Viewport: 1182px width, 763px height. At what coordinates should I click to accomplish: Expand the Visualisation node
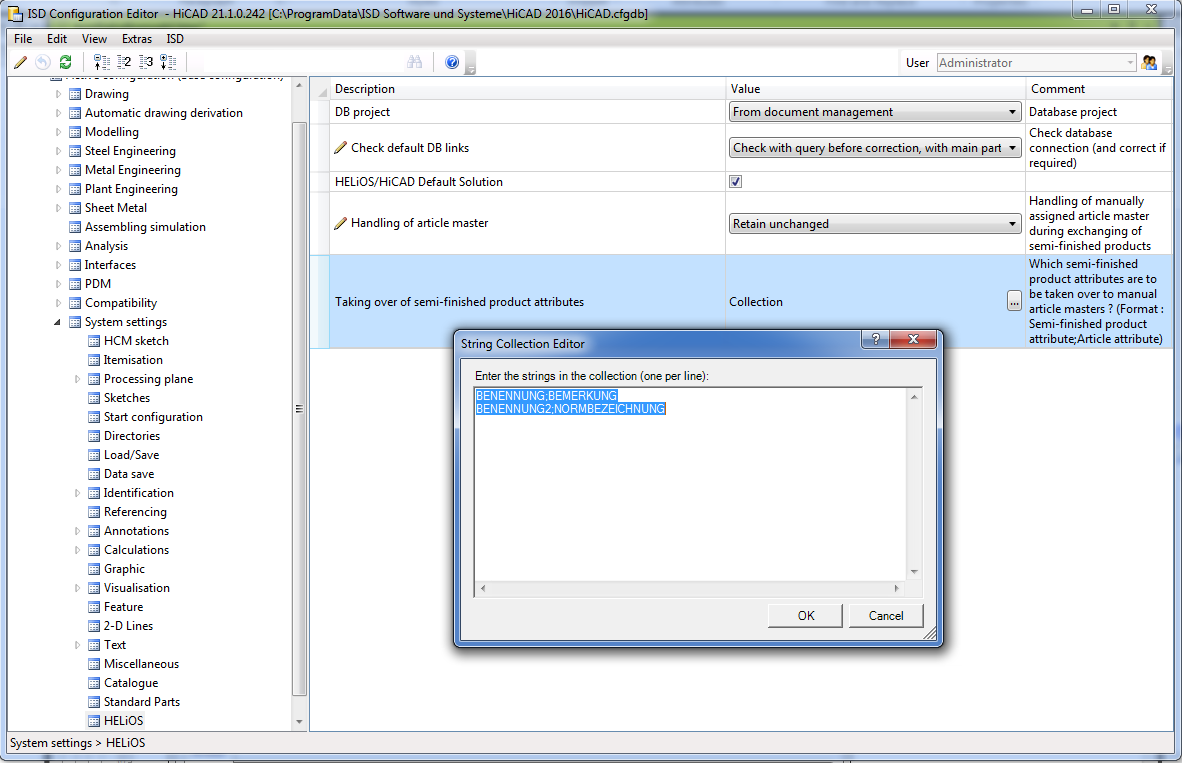pyautogui.click(x=77, y=588)
